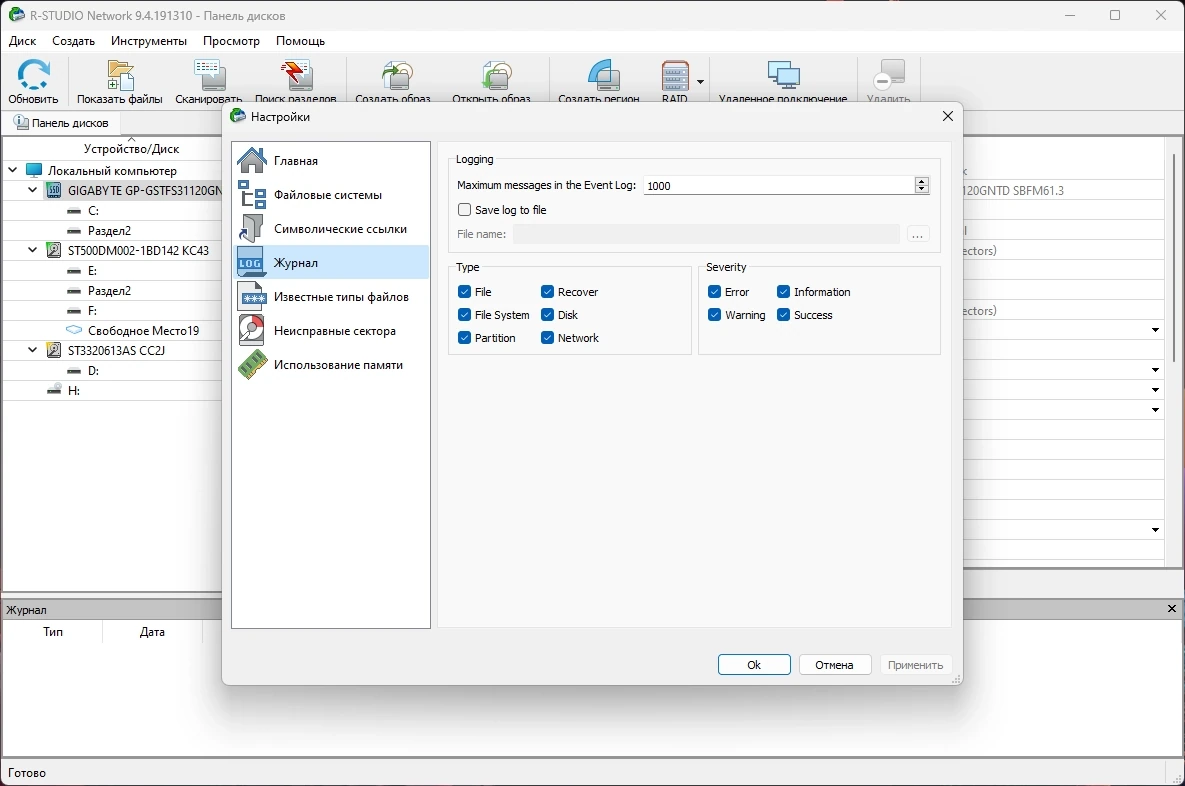Screen dimensions: 1185x786
Task: Click the Тип column header in log
Action: (53, 632)
